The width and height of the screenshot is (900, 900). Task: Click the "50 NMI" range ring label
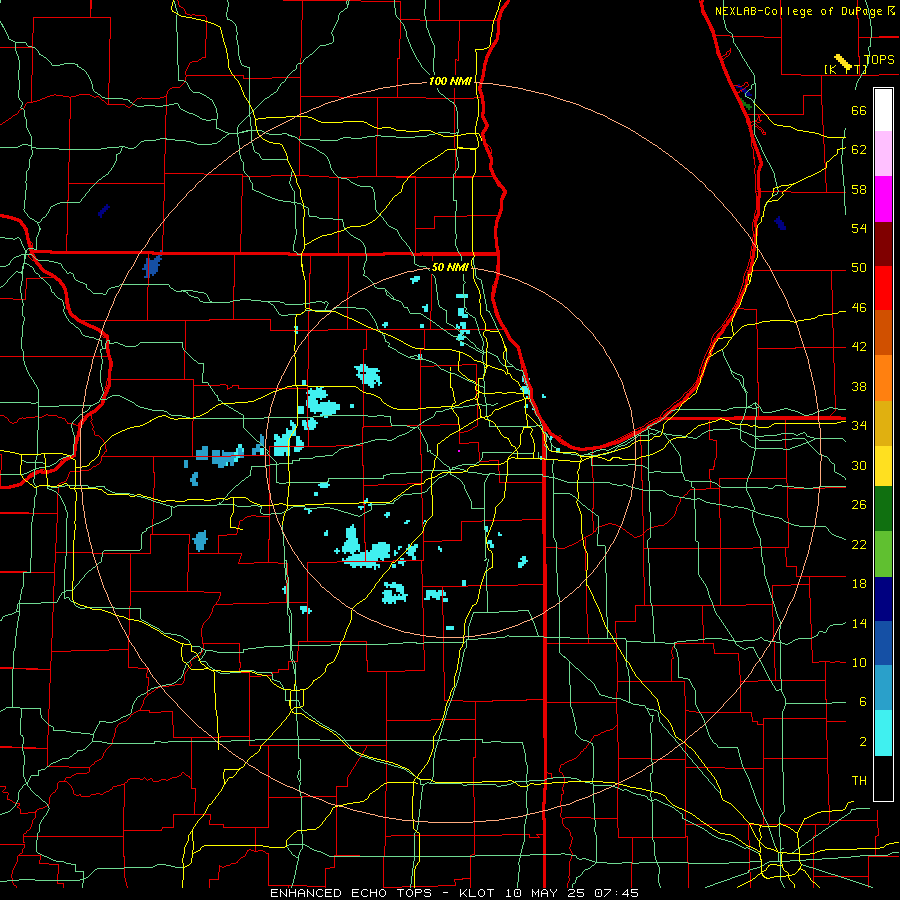pos(450,267)
